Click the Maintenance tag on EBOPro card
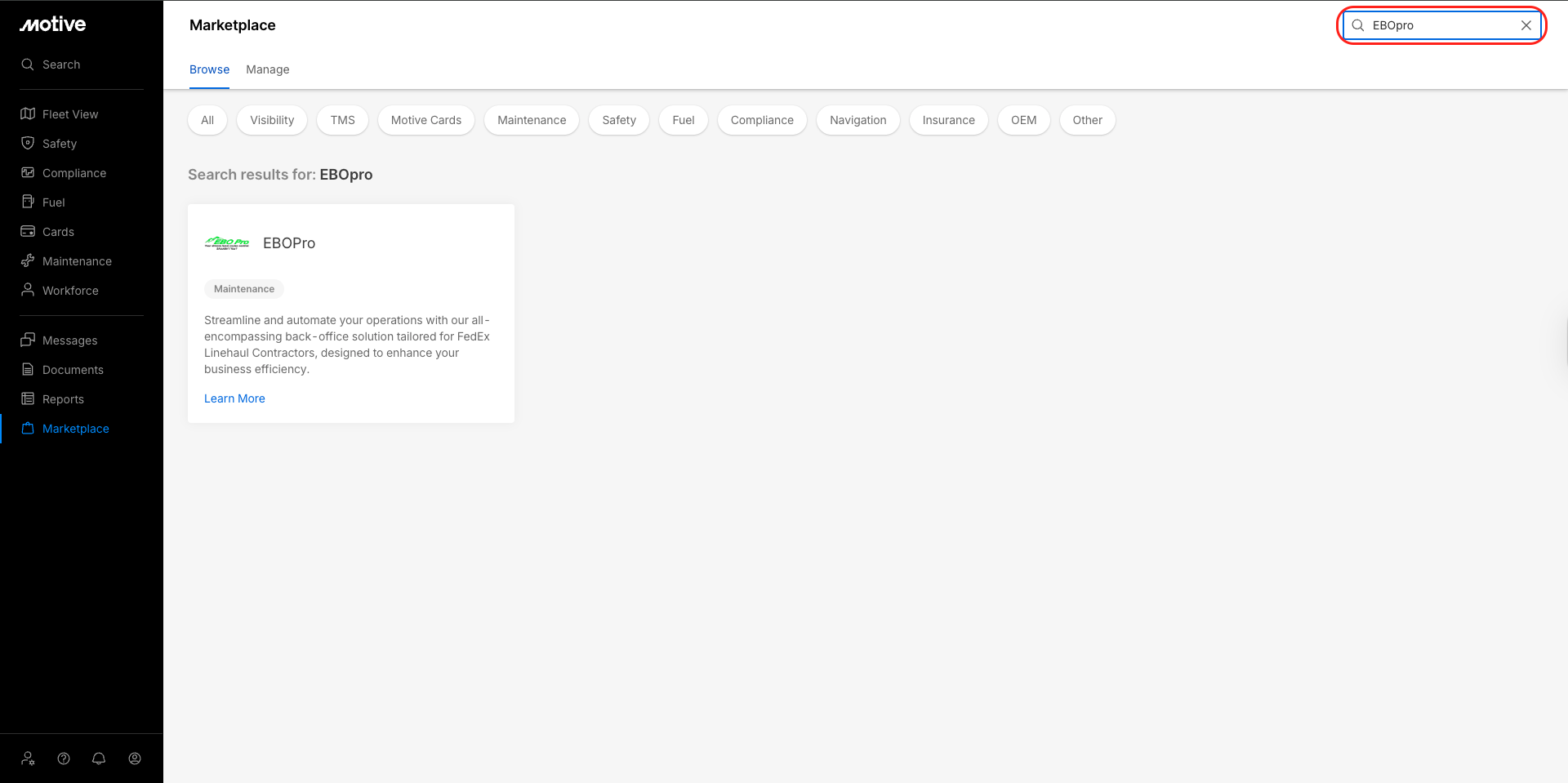Viewport: 1568px width, 783px height. click(x=244, y=289)
